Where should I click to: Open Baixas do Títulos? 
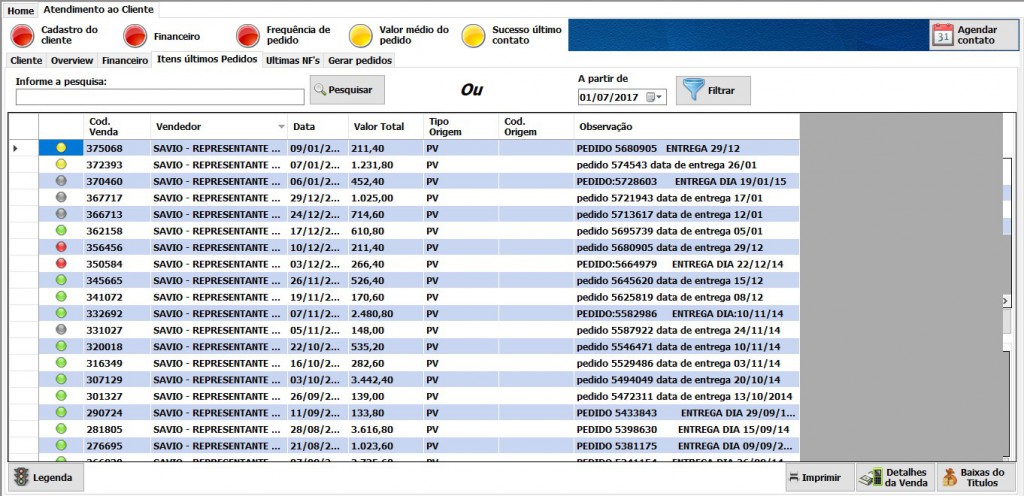(x=975, y=478)
